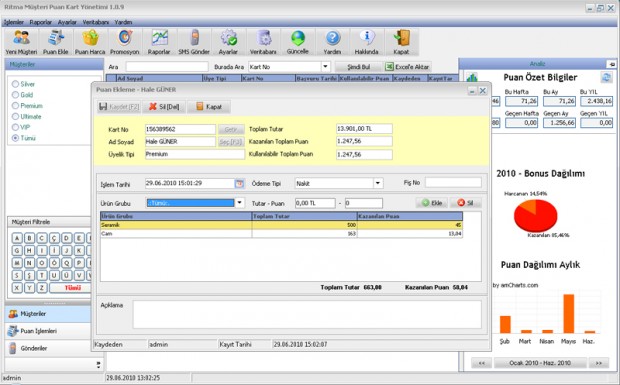Open the İşlemler menu
620x385 pixels.
[14, 22]
